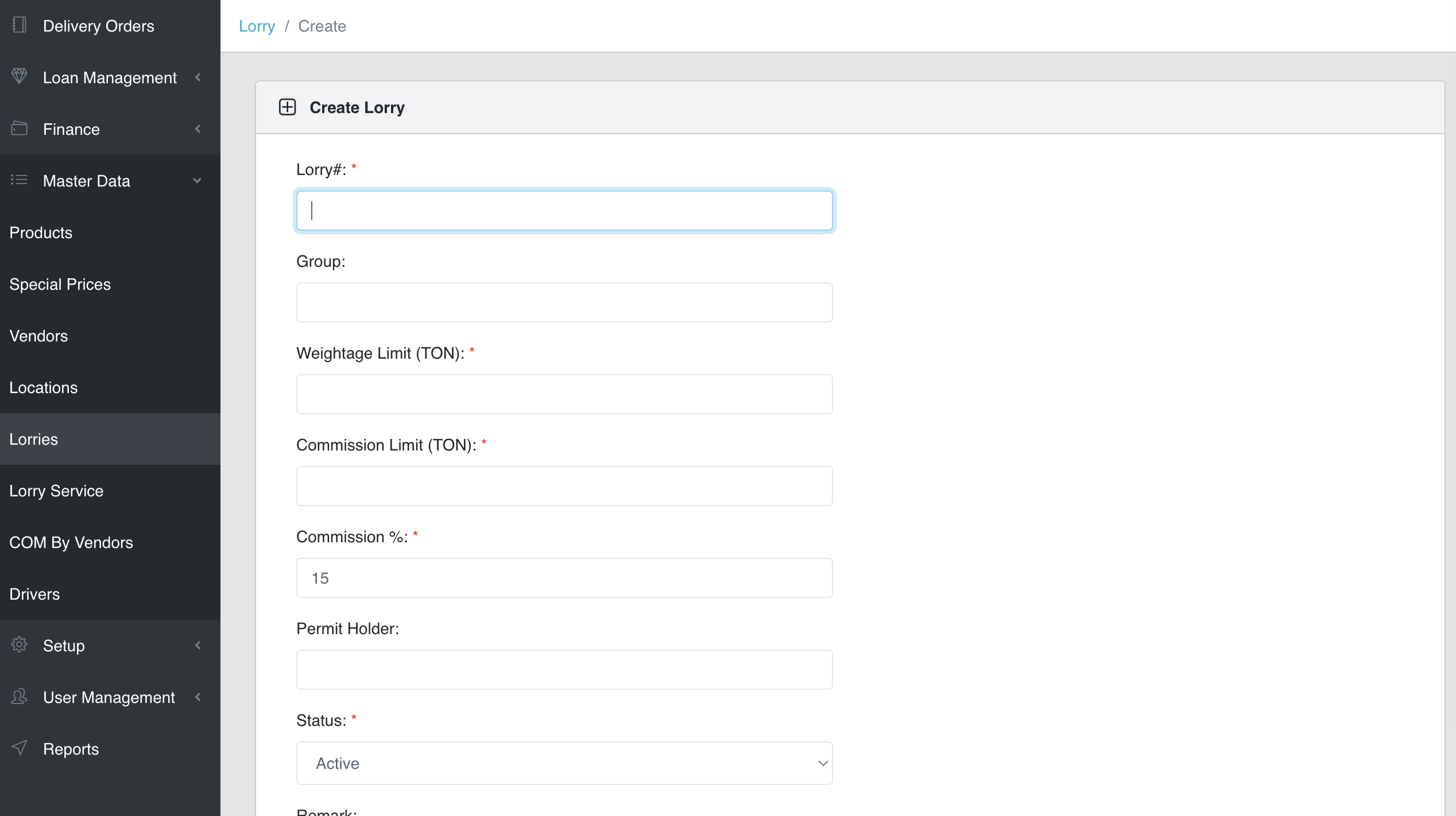The width and height of the screenshot is (1456, 816).
Task: Click the Reports paper plane icon
Action: (19, 748)
